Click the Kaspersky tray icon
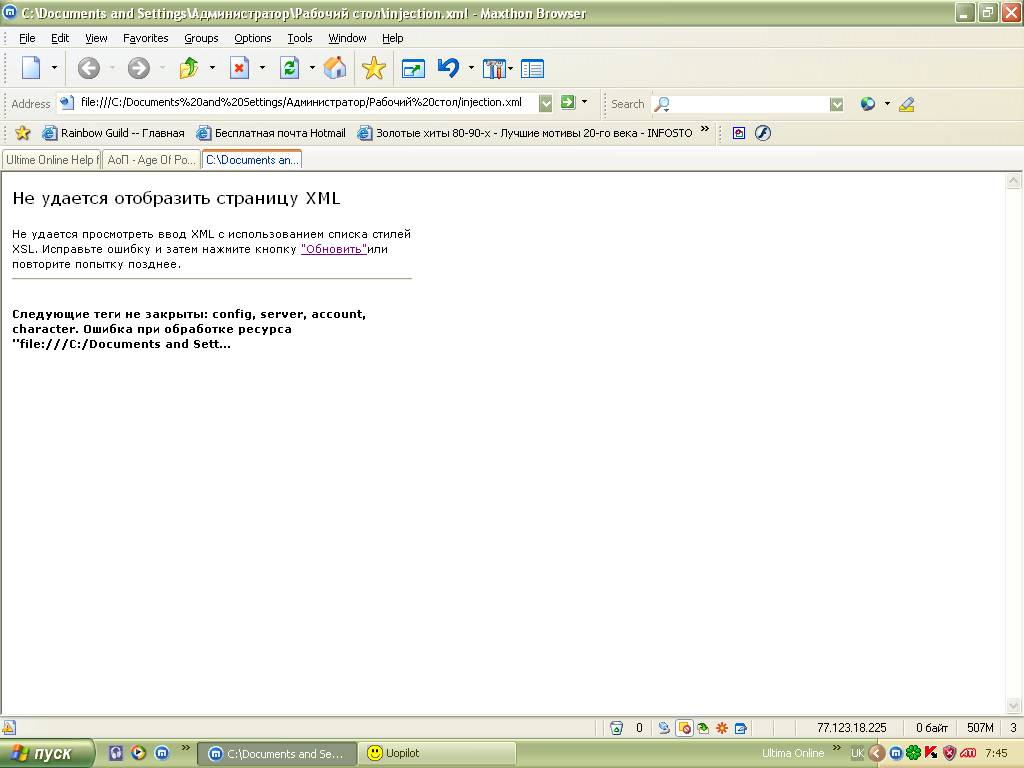Image resolution: width=1024 pixels, height=768 pixels. click(931, 753)
